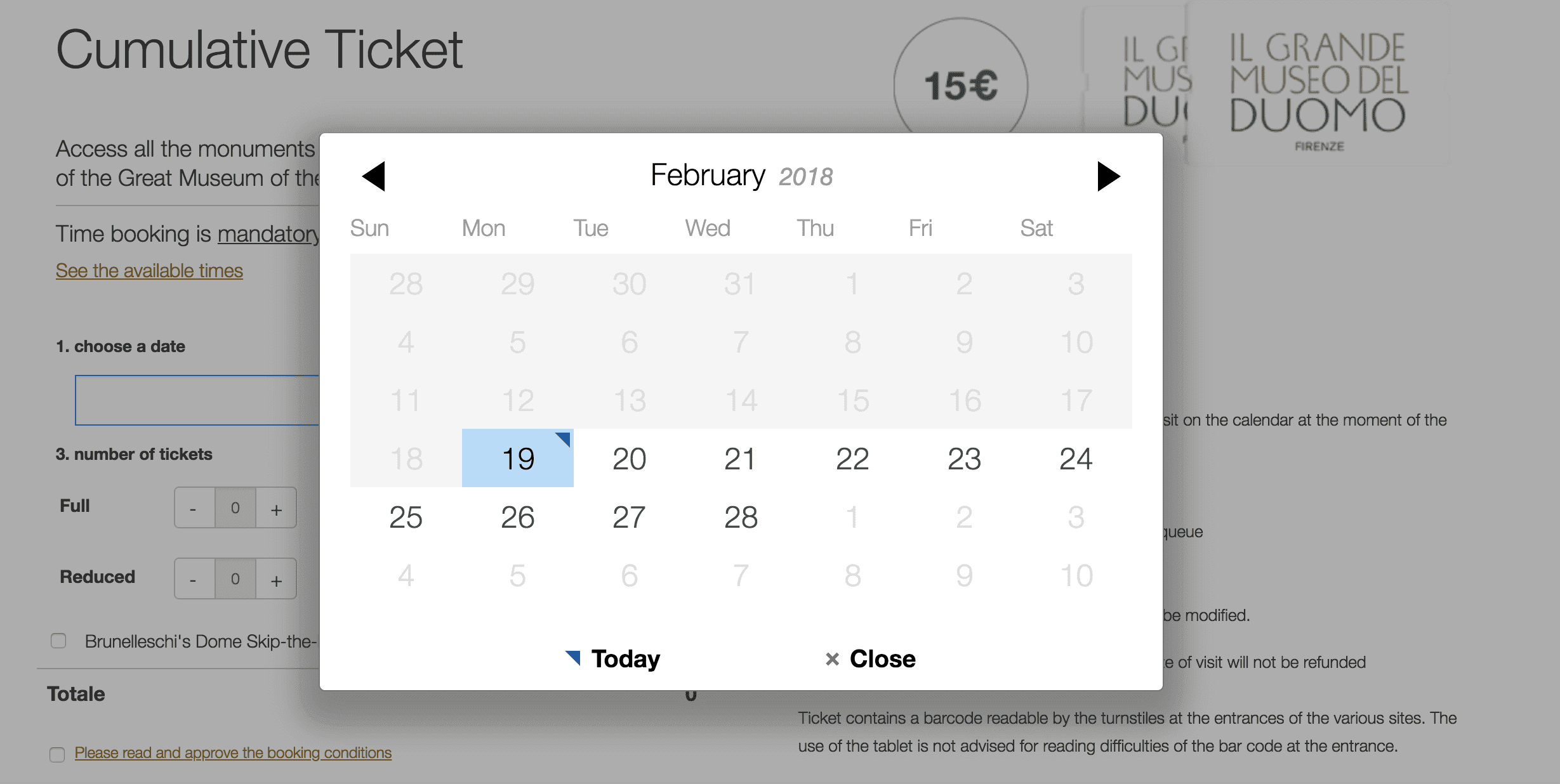Click the Today button in calendar
1560x784 pixels.
(x=613, y=659)
